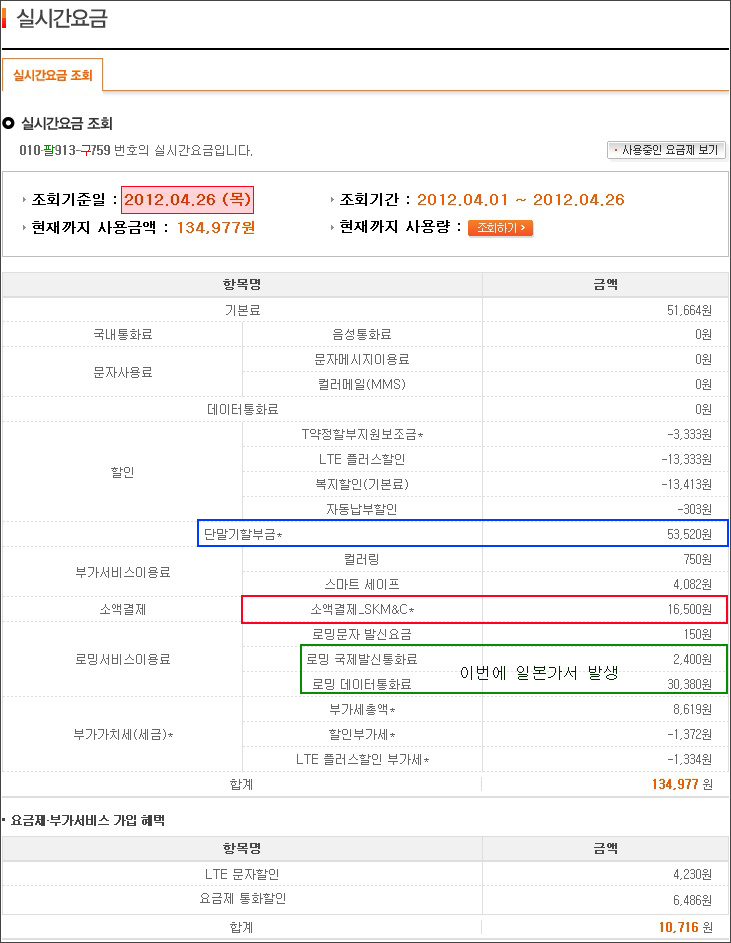Click the LTE 플러스할인 discount row

(361, 459)
